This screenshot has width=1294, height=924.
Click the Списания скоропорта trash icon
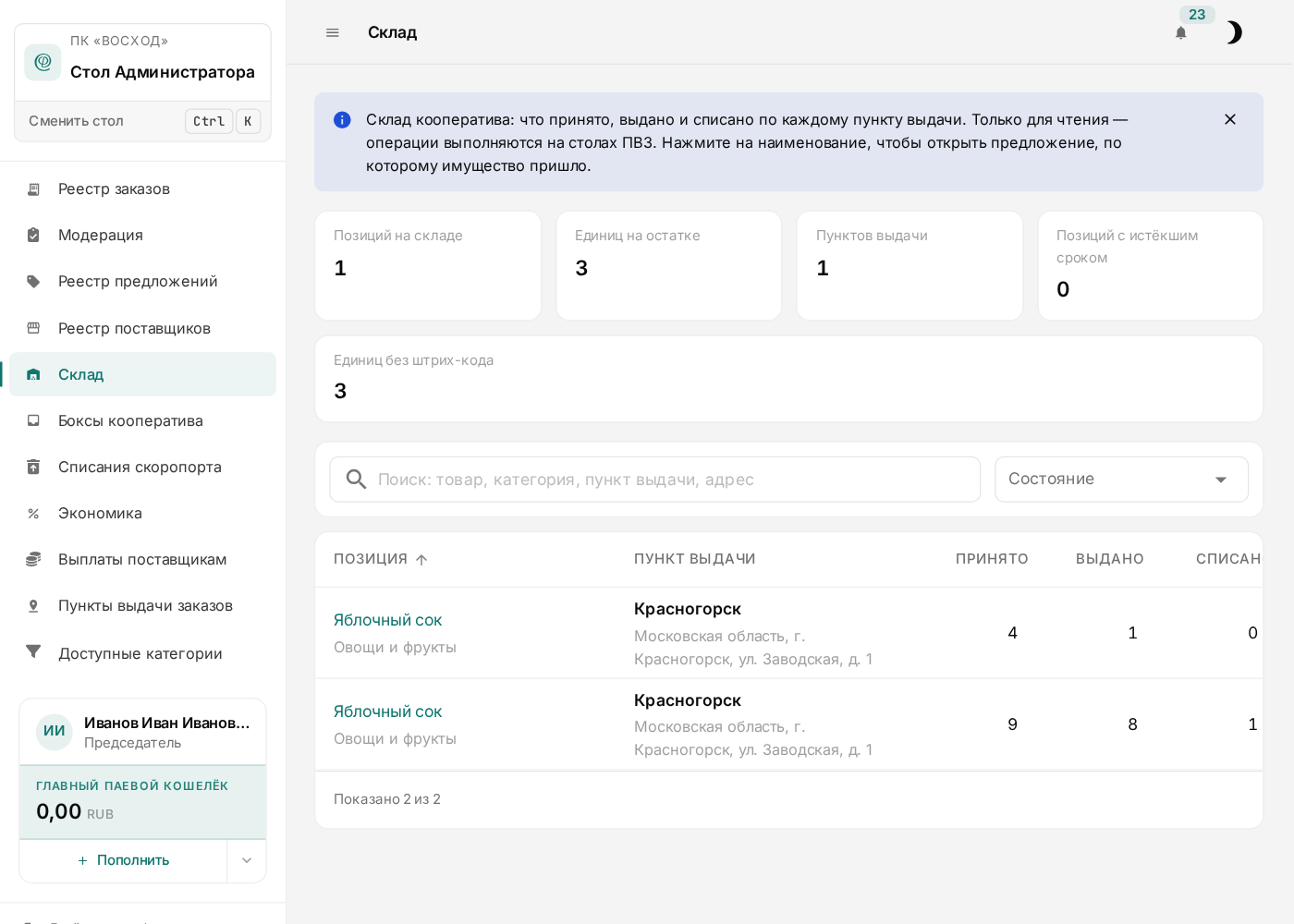pos(33,467)
